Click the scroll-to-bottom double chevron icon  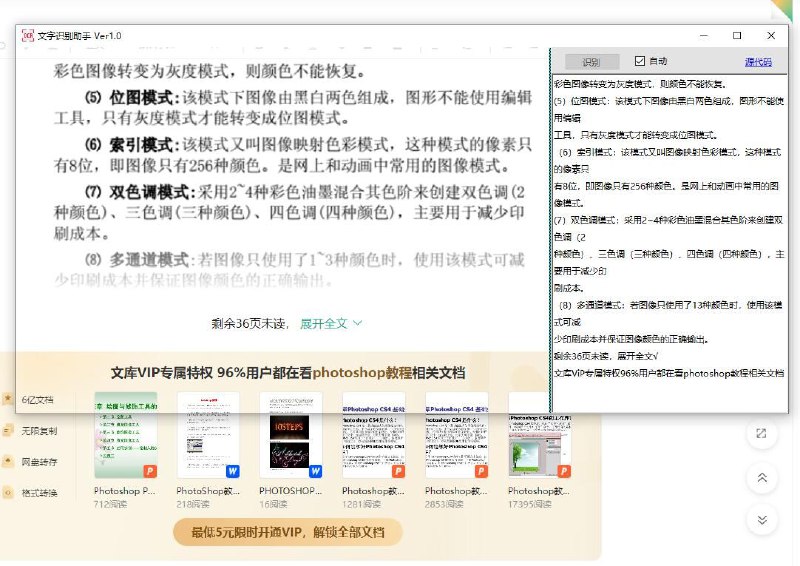(x=761, y=520)
